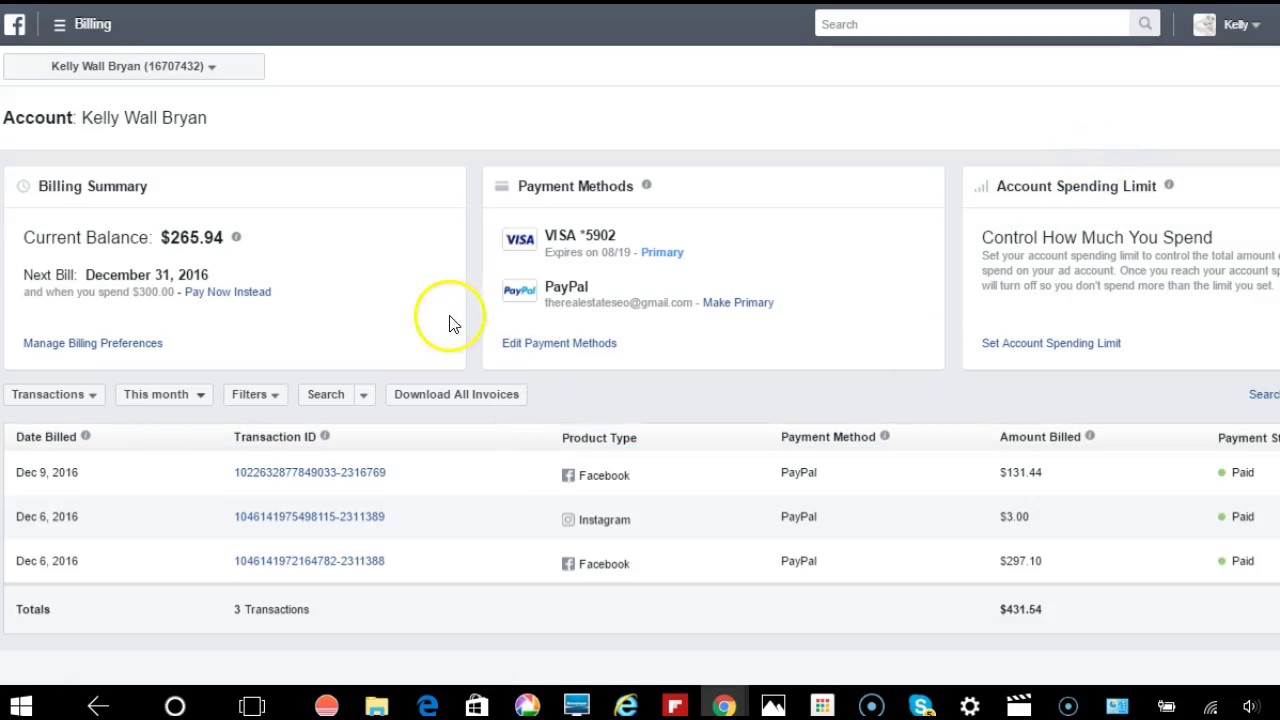Click the info icon by Date Billed

click(x=85, y=436)
